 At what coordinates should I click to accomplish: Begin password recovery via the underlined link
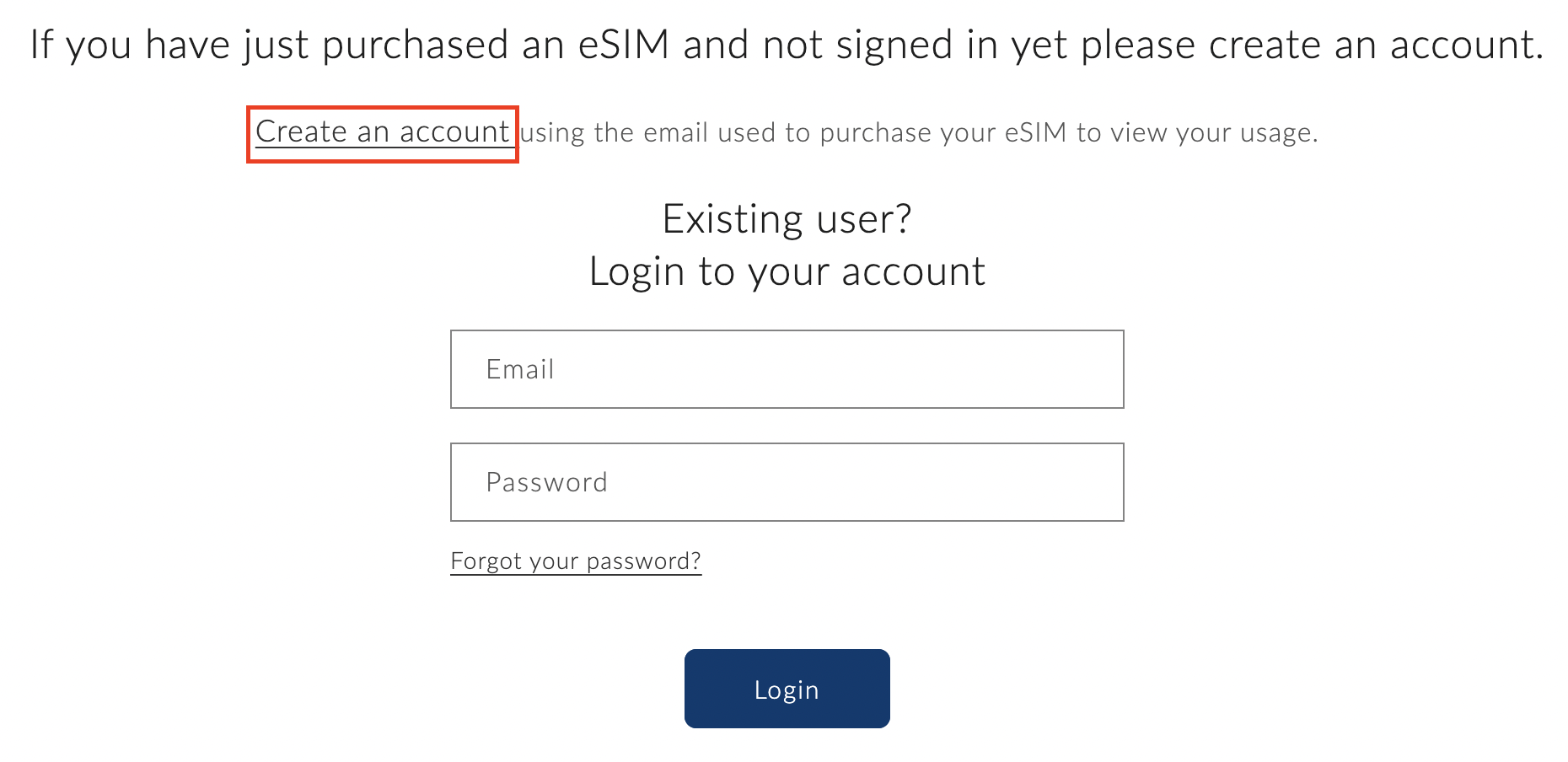(x=576, y=561)
